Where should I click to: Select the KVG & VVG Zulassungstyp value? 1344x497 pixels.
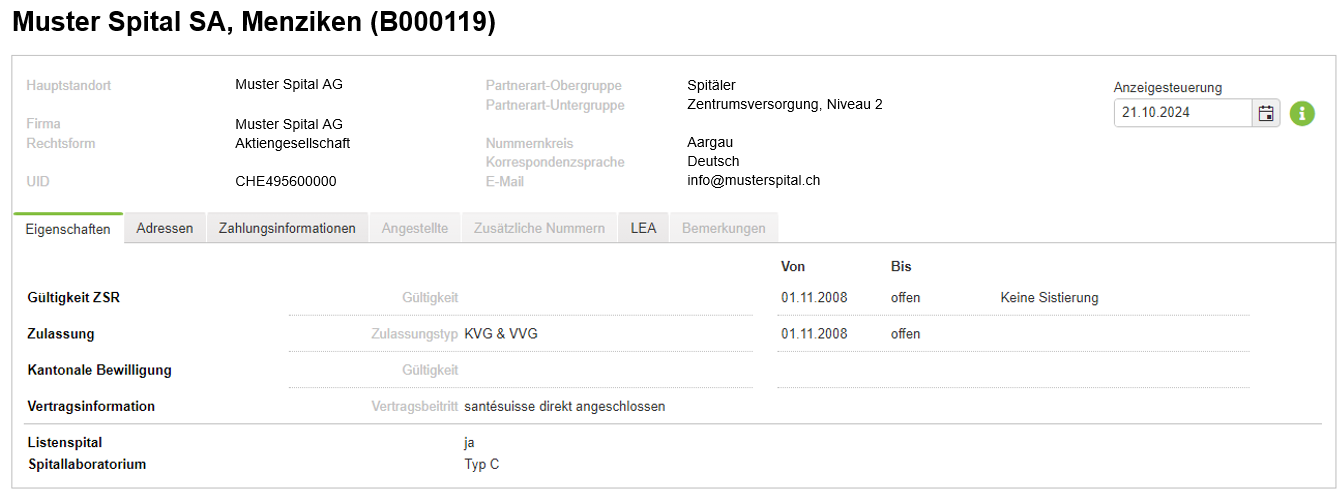[501, 333]
